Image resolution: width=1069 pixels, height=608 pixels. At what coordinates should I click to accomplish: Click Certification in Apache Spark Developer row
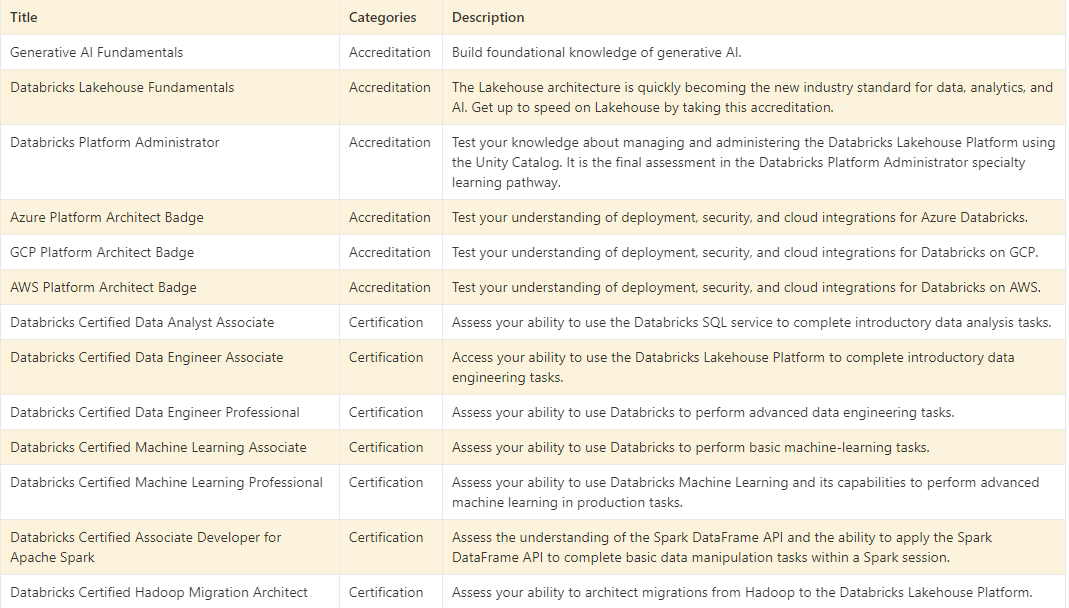pos(386,537)
